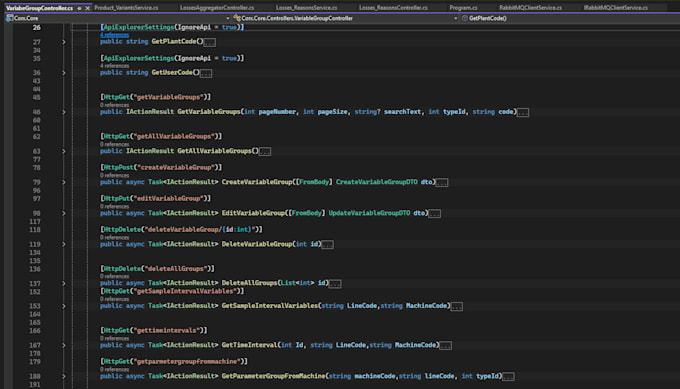Viewport: 680px width, 389px height.
Task: Click the HttpPut("editVariableGroup") attribute
Action: (x=156, y=199)
